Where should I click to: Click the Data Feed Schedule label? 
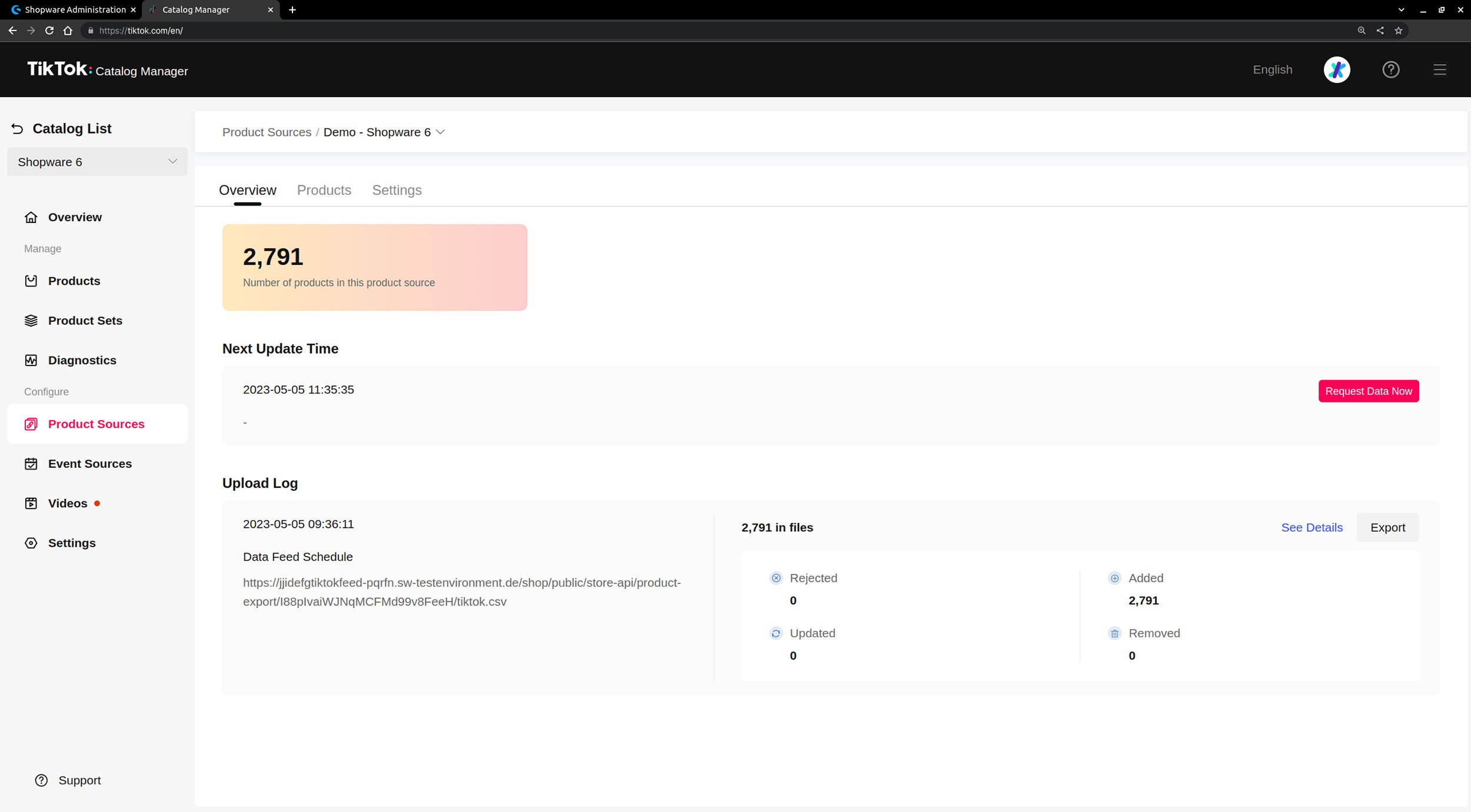[298, 557]
